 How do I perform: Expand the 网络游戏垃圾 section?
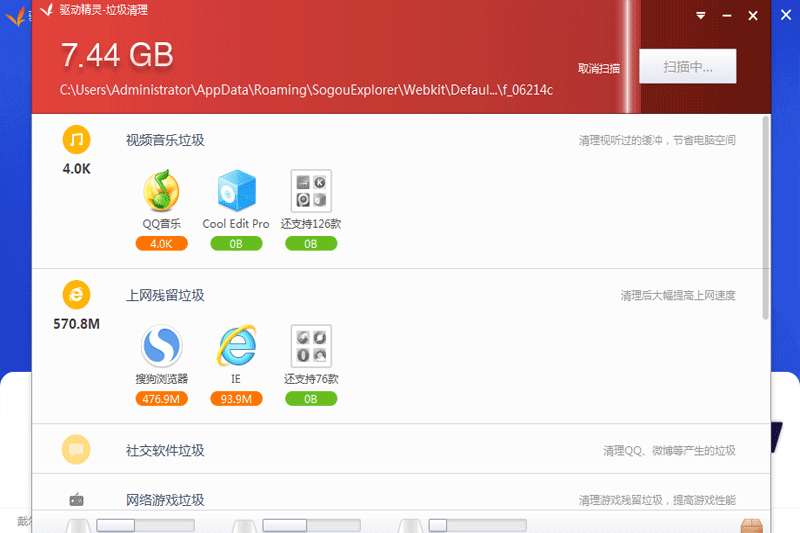point(165,499)
